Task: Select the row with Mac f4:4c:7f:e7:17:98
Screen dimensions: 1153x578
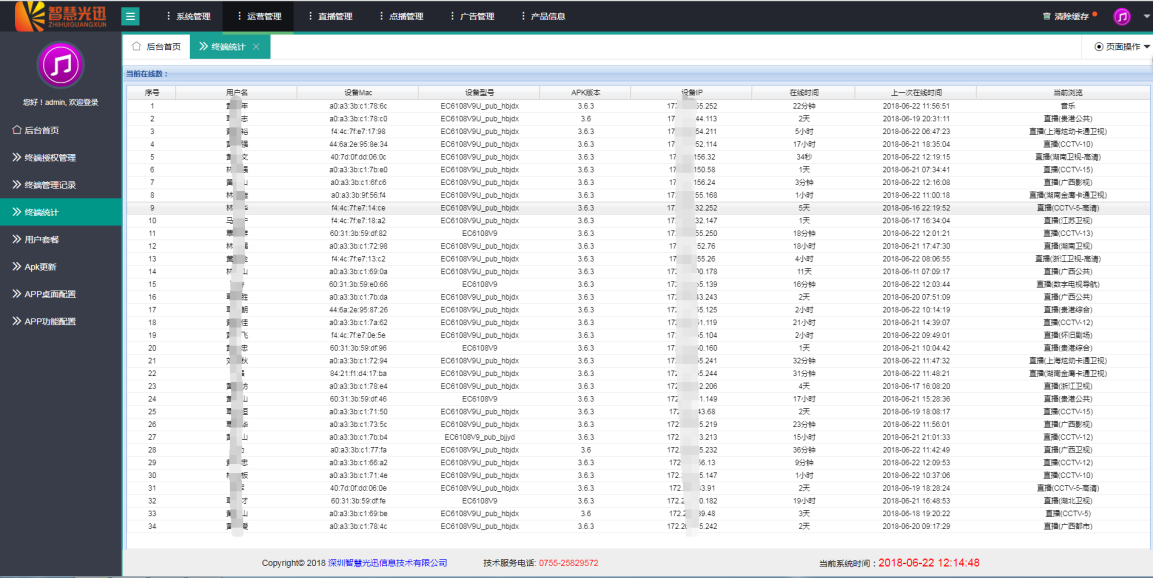Action: coord(638,132)
